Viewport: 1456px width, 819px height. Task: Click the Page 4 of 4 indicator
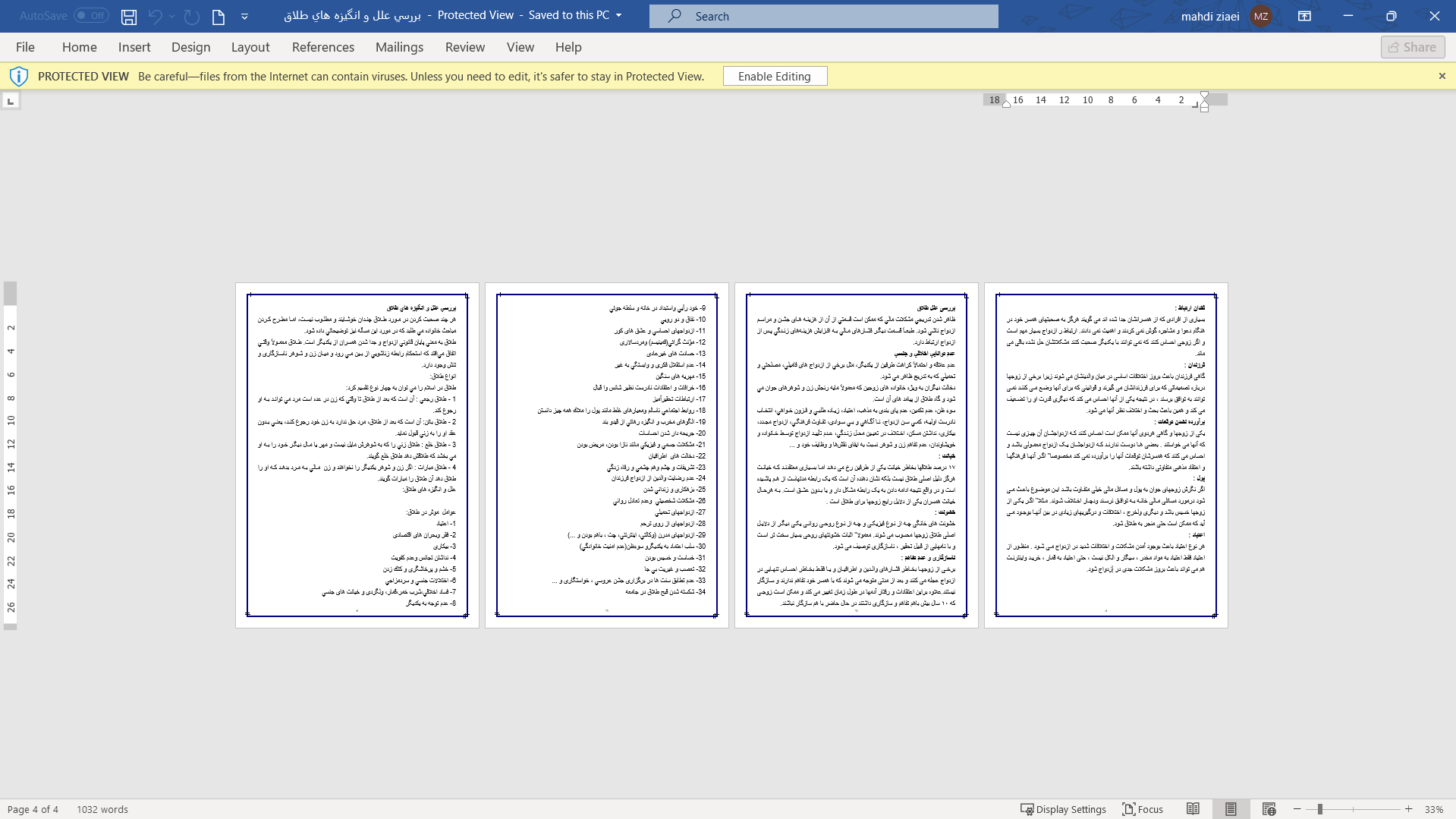click(33, 809)
